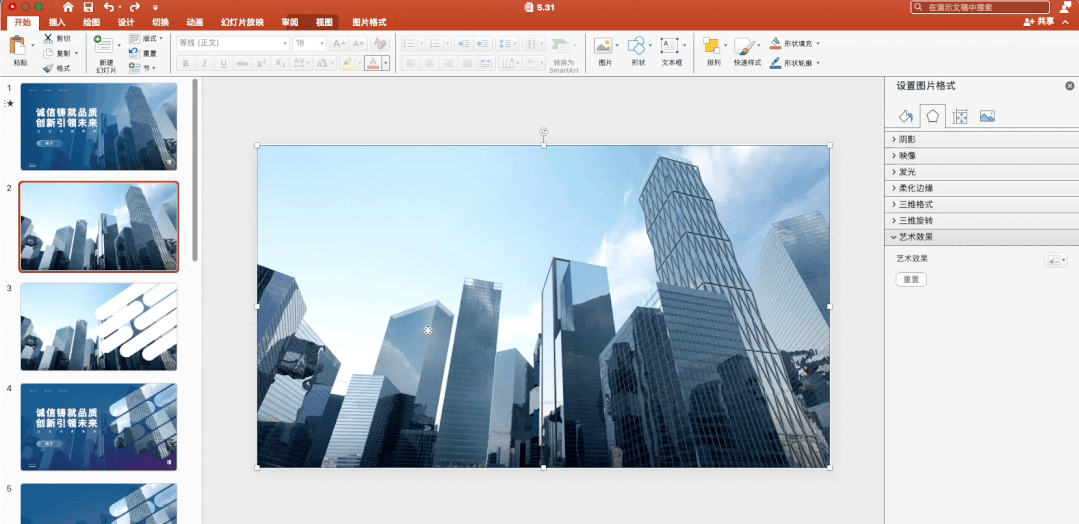The width and height of the screenshot is (1079, 524).
Task: Click the Home icon in title bar
Action: [68, 7]
